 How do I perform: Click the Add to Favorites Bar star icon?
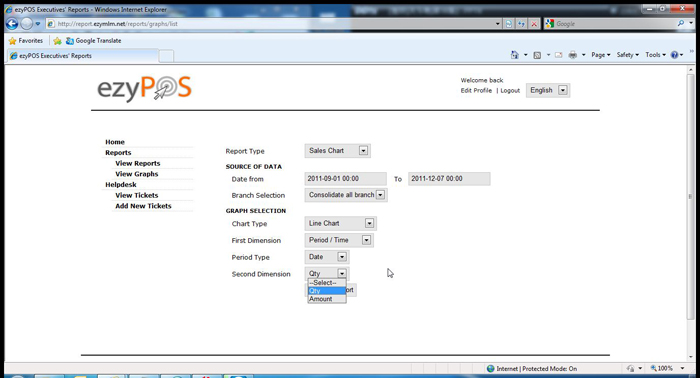tap(58, 41)
